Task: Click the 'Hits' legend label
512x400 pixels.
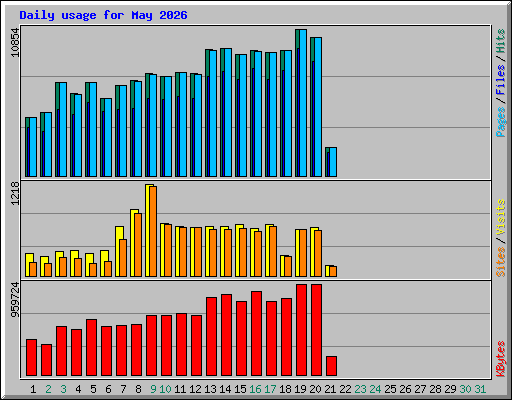Action: [501, 41]
